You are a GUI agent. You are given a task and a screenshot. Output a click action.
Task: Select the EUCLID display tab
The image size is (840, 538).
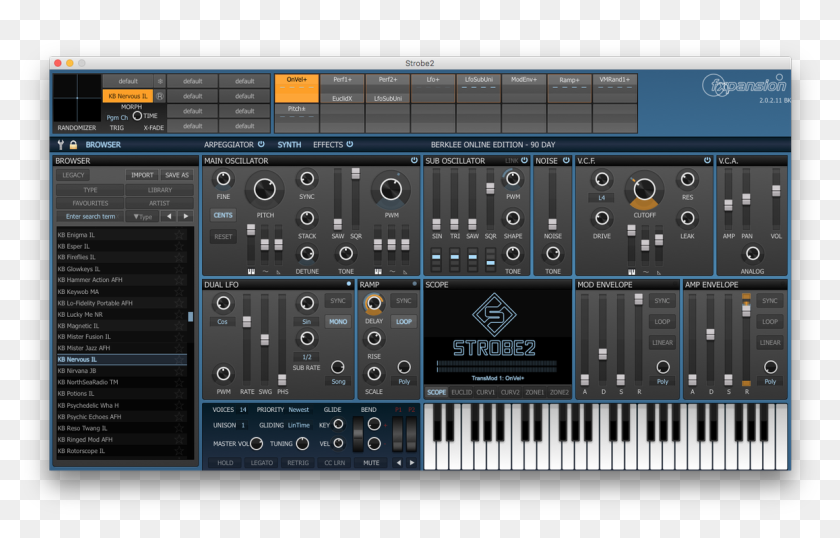click(x=461, y=392)
